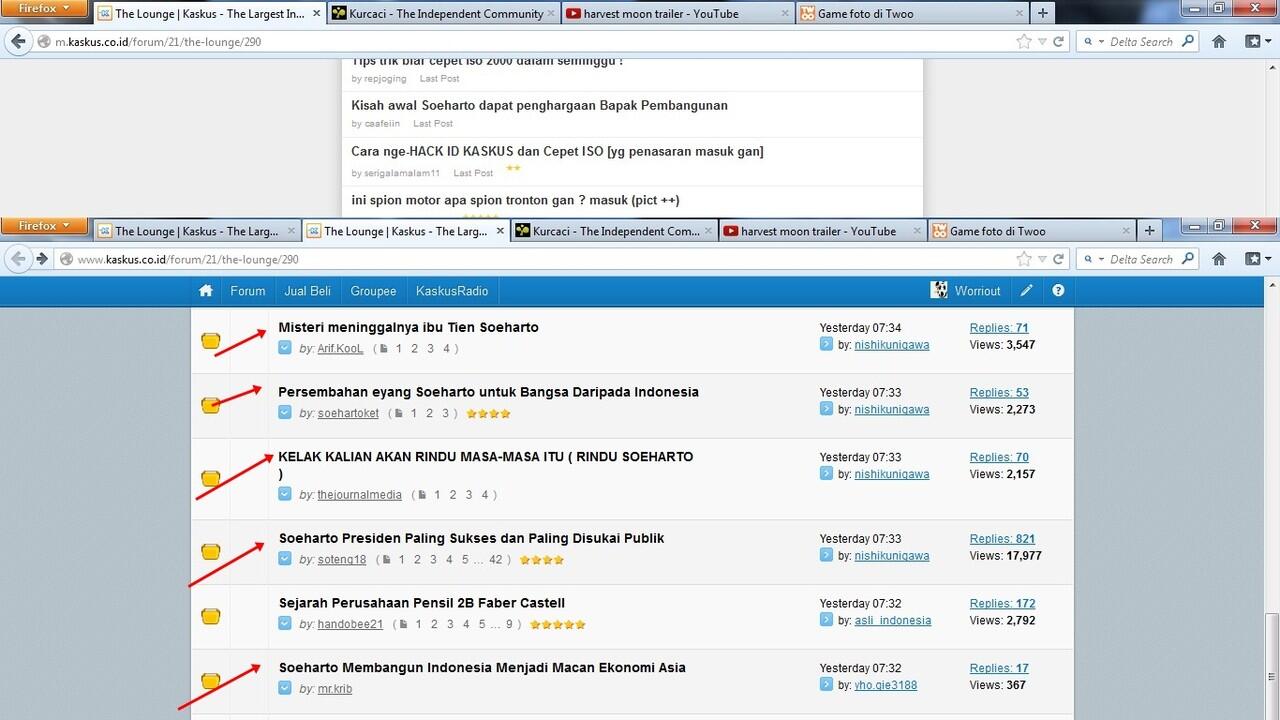Click first-new-post icon beside thejournalmedia

tap(285, 494)
